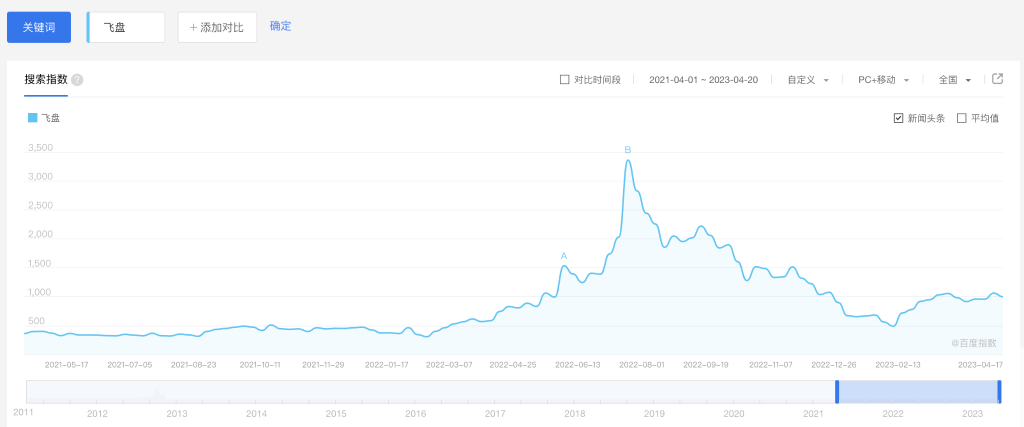
Task: Click the help icon beside 搜索指数
Action: [77, 80]
